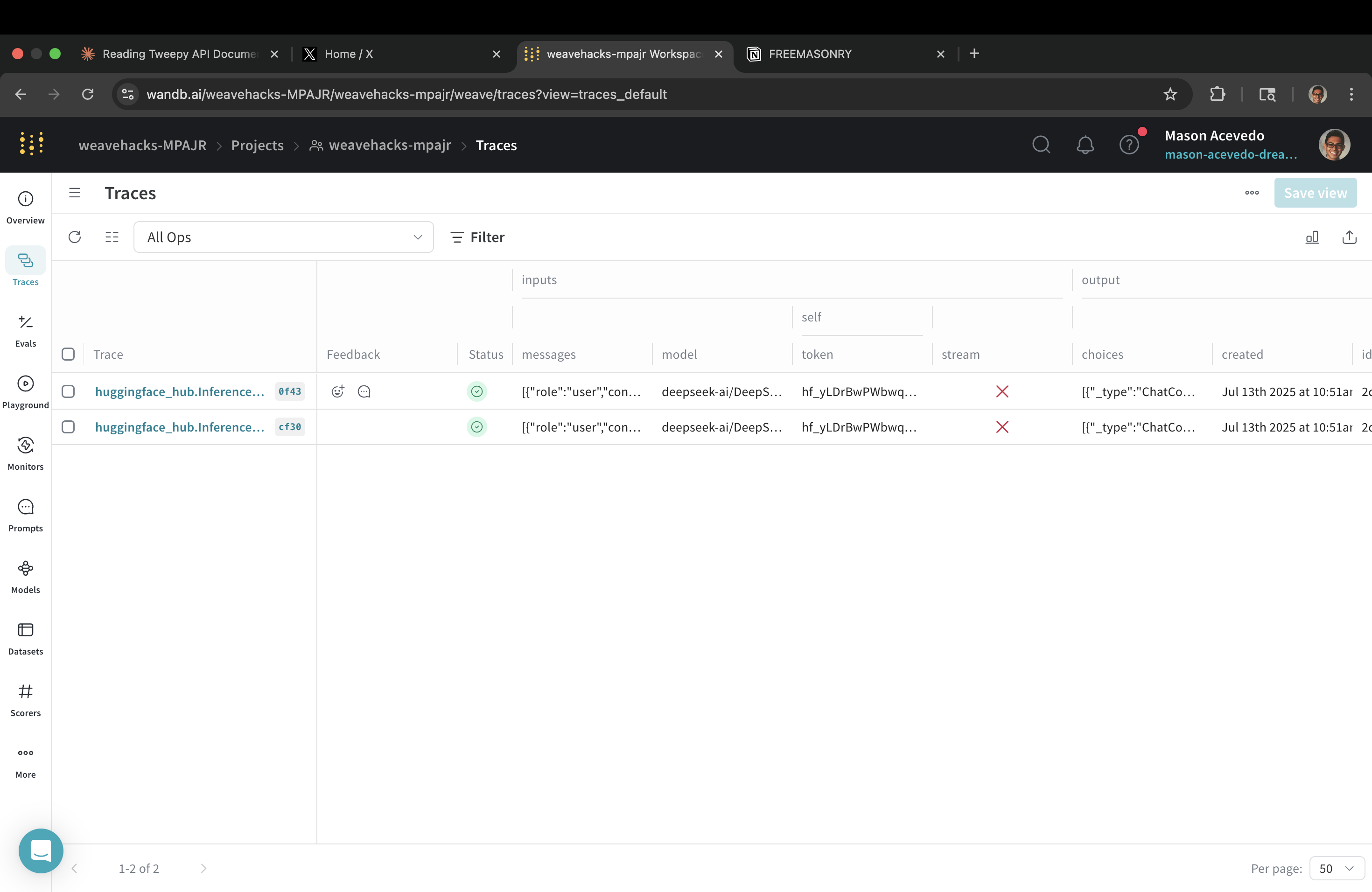1372x892 pixels.
Task: Go to Monitors in sidebar
Action: tap(25, 446)
